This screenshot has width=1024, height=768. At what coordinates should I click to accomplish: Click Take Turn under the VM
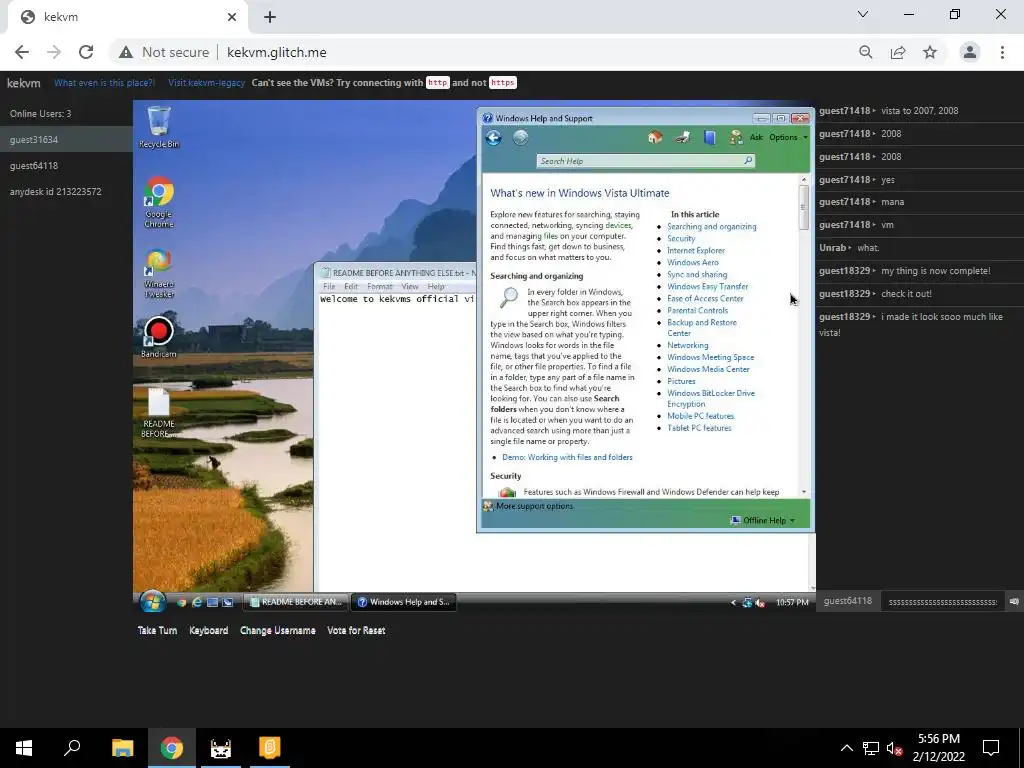[x=157, y=630]
